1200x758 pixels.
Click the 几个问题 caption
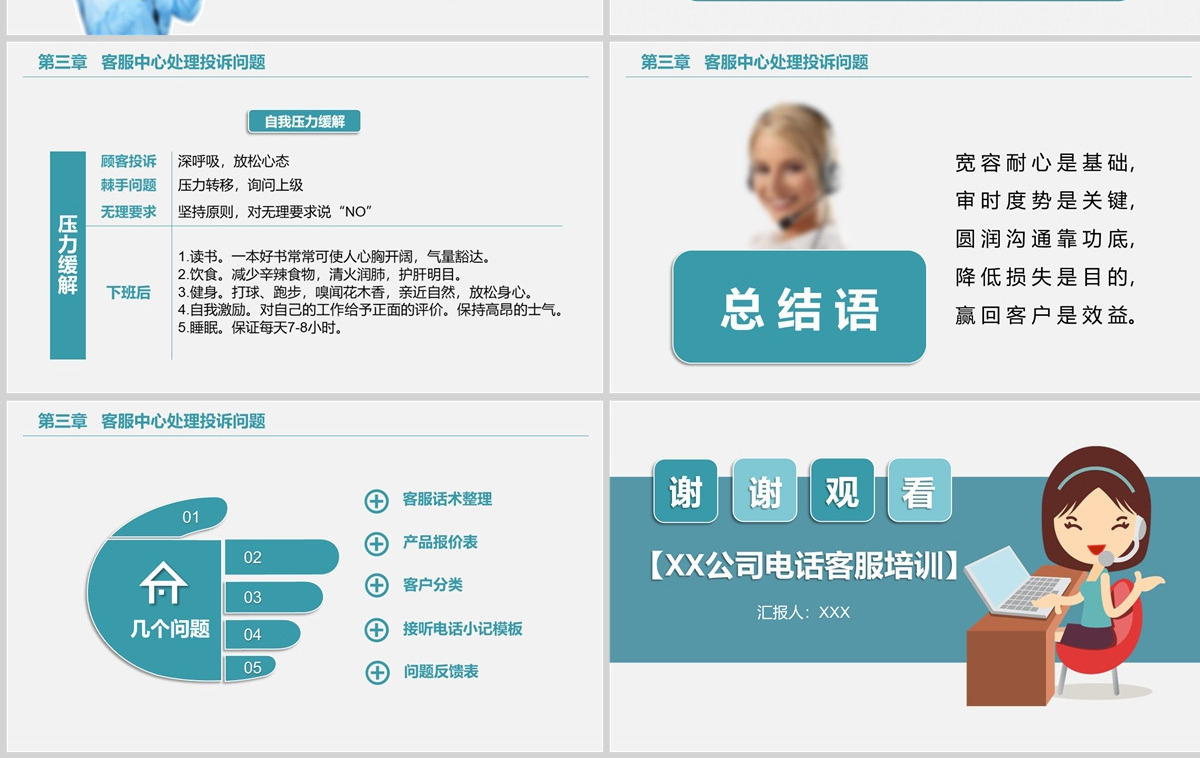[170, 629]
